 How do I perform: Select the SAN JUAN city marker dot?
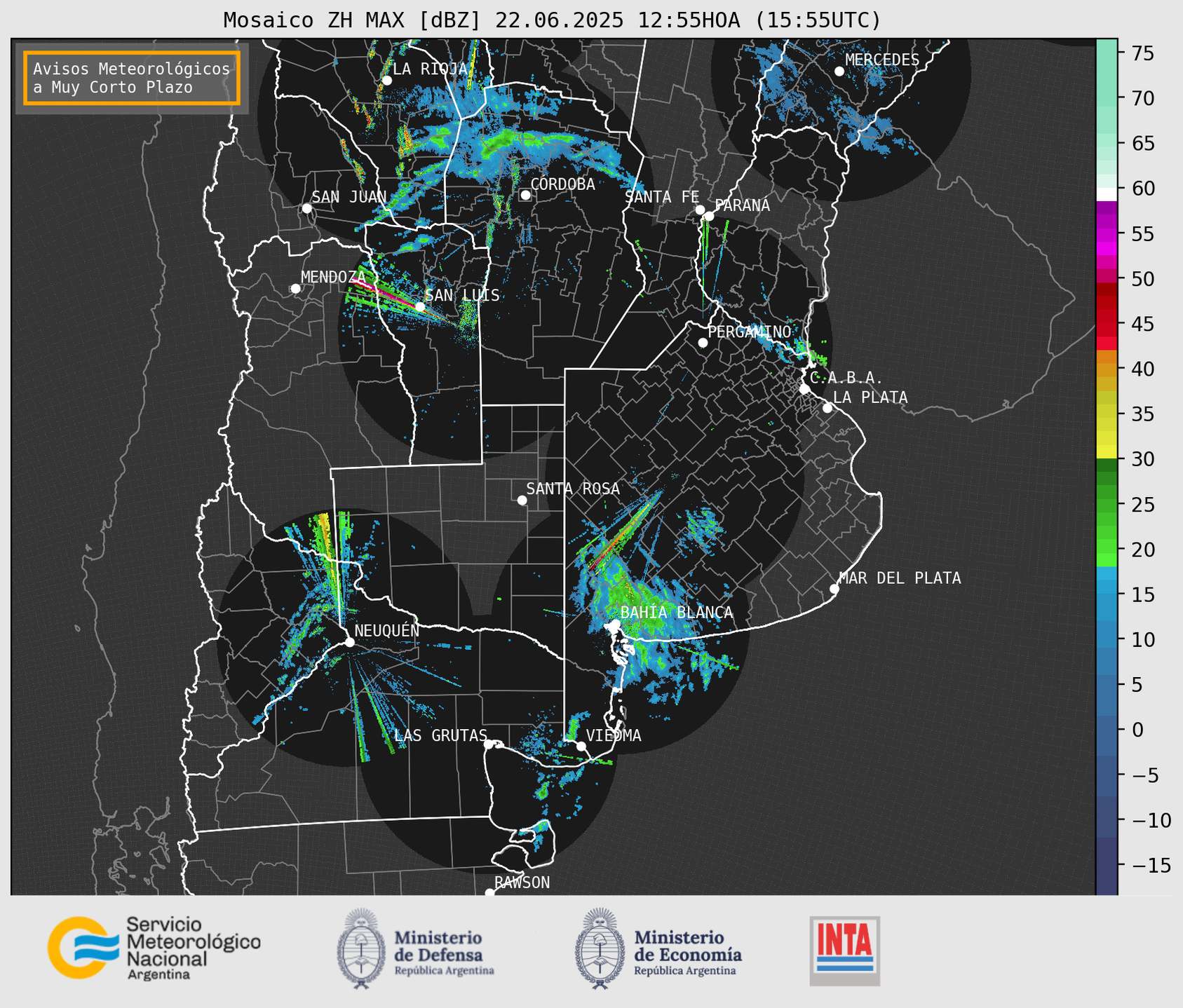(306, 208)
